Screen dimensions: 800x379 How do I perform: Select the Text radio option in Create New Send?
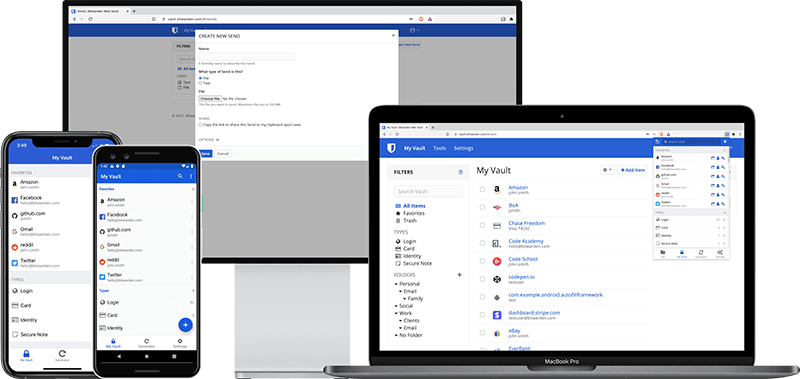(200, 83)
